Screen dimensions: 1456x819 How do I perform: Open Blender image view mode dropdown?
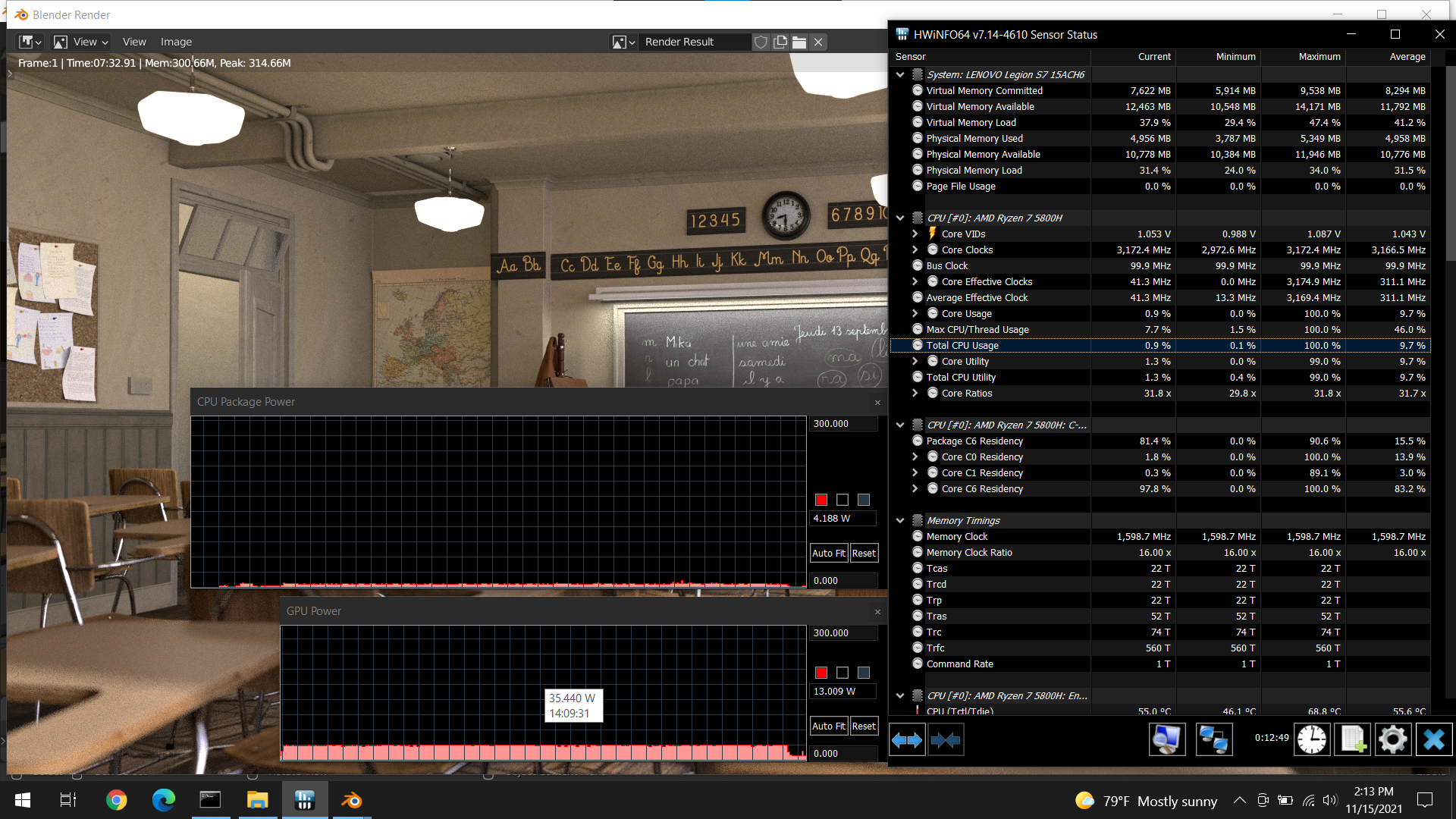click(x=81, y=42)
